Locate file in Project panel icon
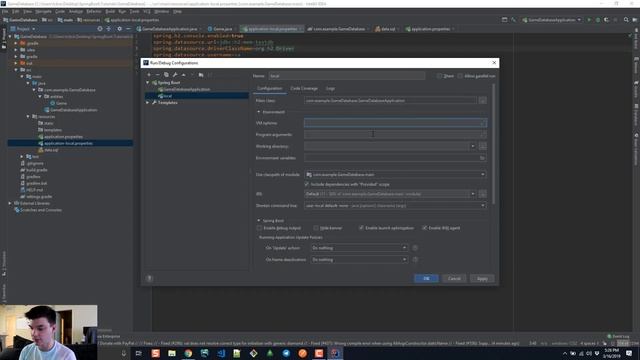 pos(100,29)
